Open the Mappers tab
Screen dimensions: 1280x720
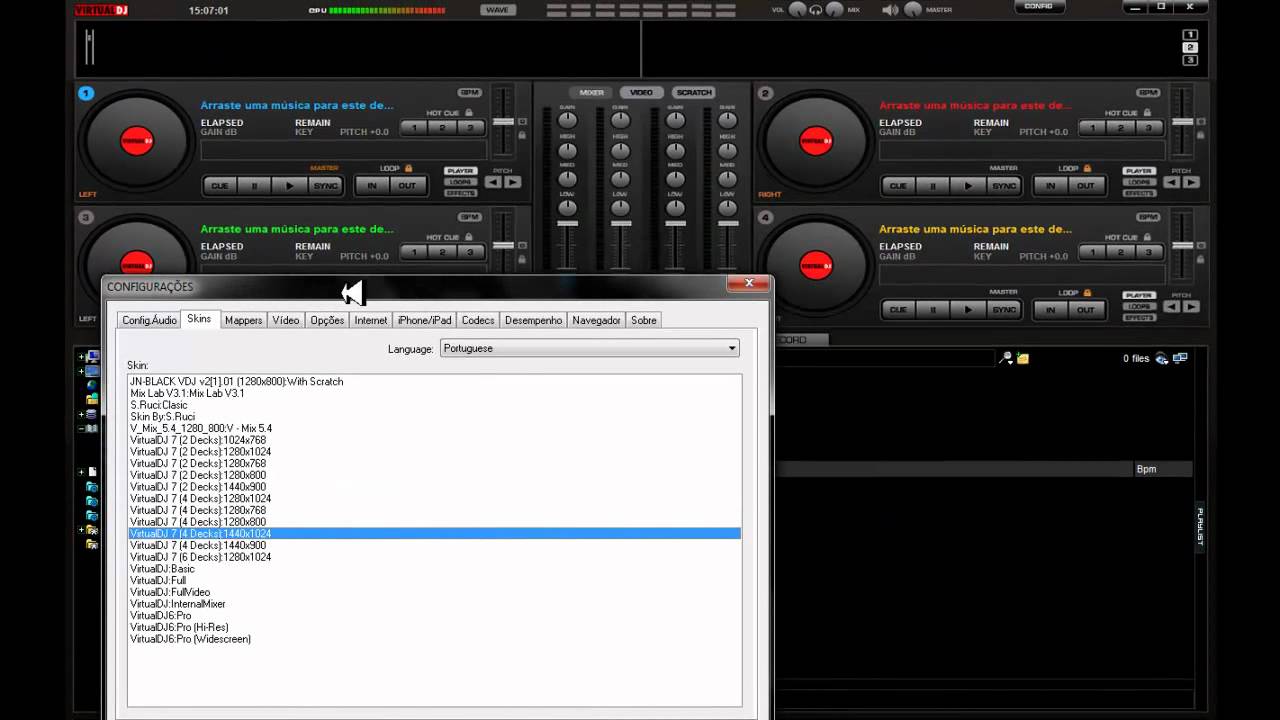(x=243, y=320)
